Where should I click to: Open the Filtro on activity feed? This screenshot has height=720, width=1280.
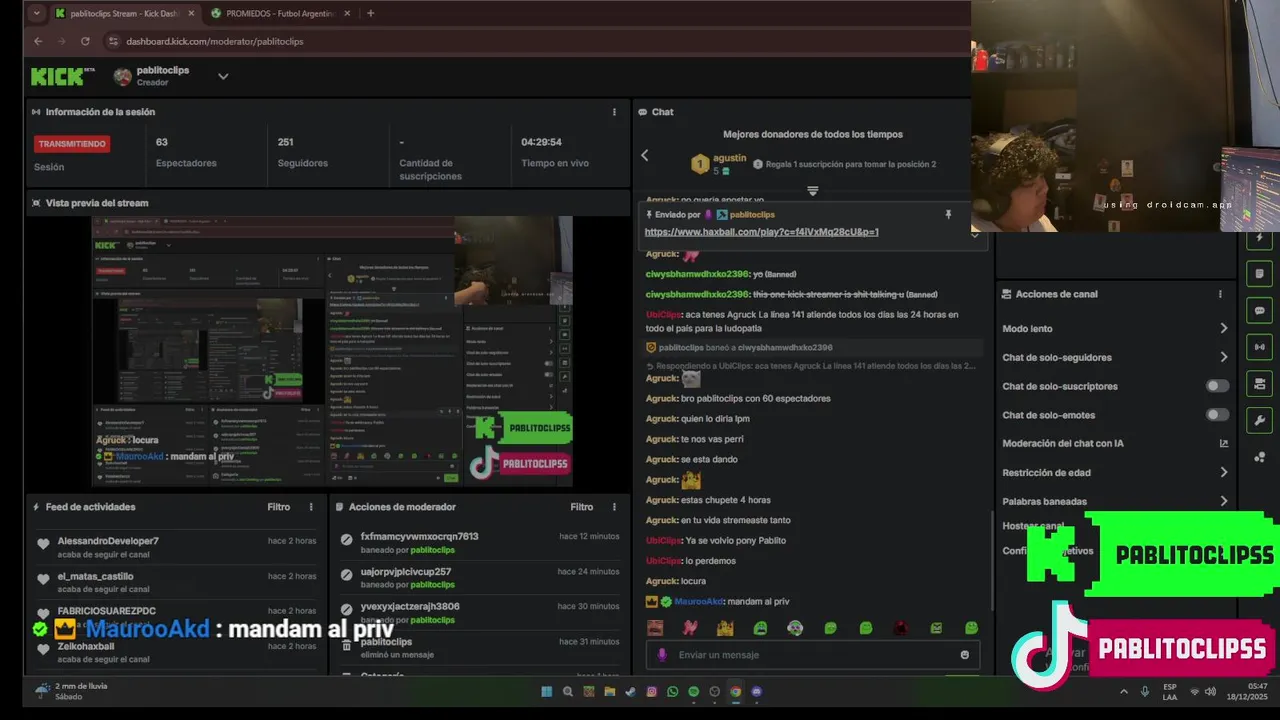click(x=279, y=507)
